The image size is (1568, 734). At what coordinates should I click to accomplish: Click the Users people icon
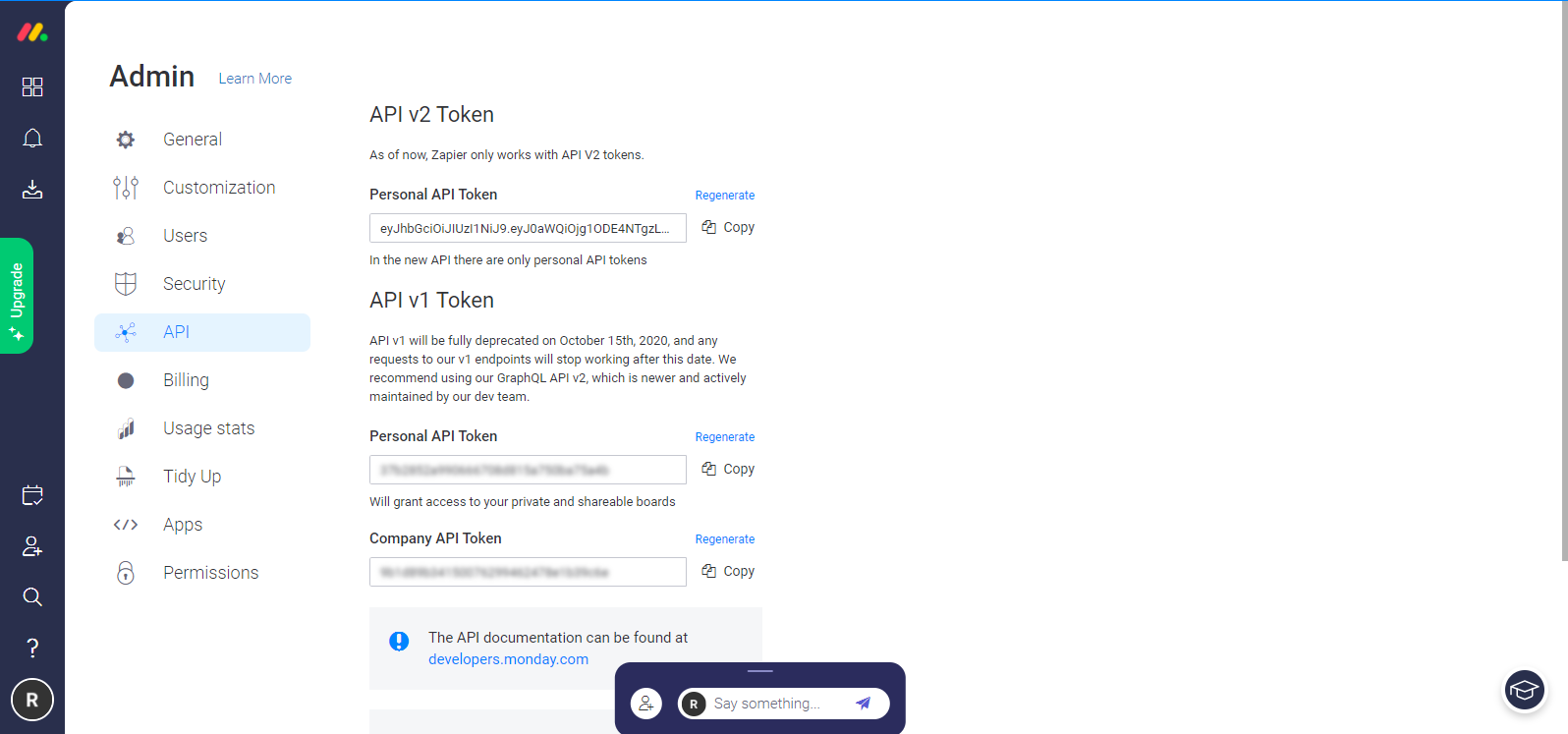126,236
